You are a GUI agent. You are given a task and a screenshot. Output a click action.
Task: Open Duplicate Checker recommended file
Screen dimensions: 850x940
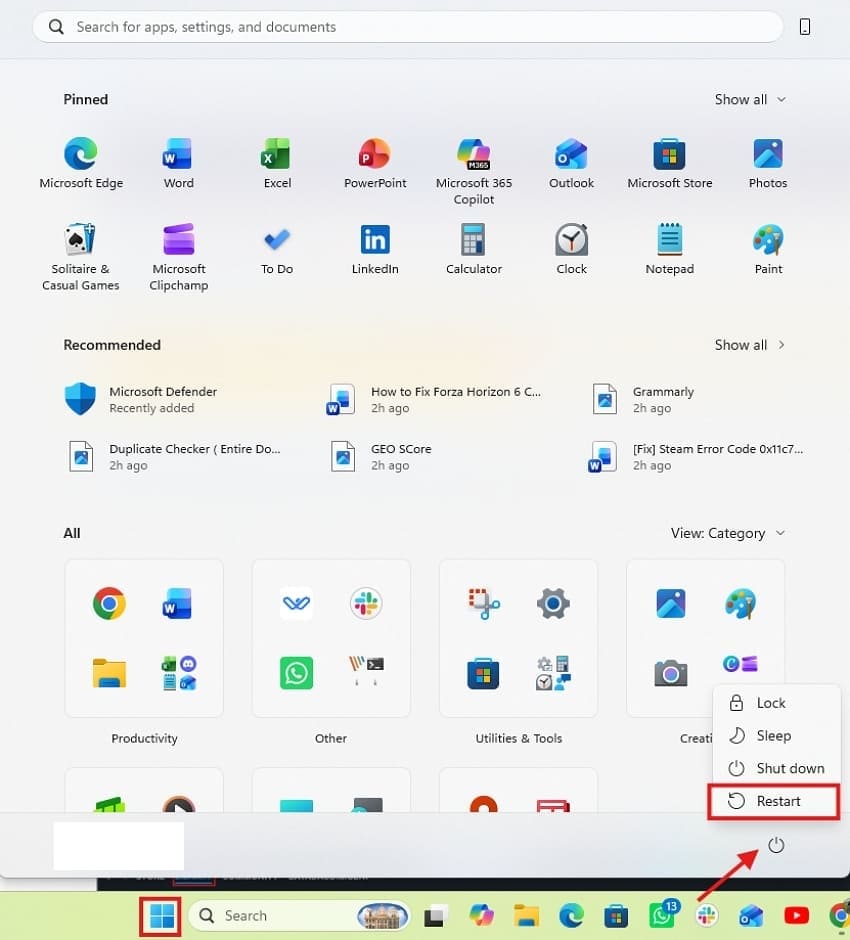174,457
